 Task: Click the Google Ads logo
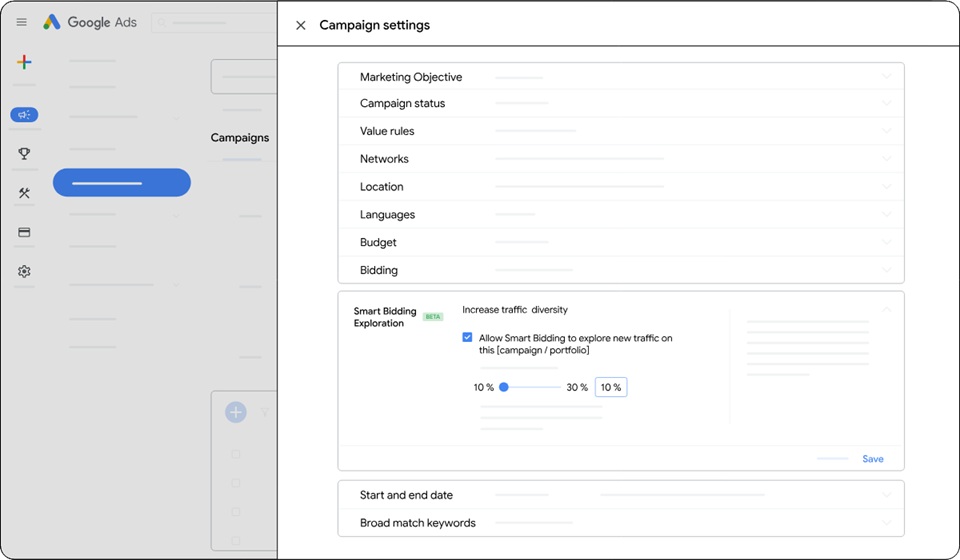point(90,22)
